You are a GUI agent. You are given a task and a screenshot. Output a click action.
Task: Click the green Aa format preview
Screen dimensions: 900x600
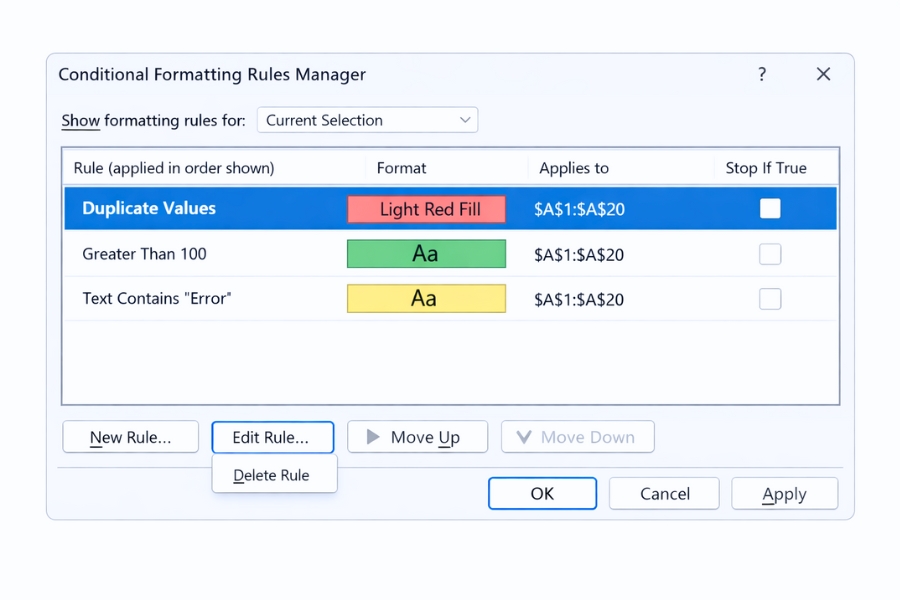tap(426, 254)
